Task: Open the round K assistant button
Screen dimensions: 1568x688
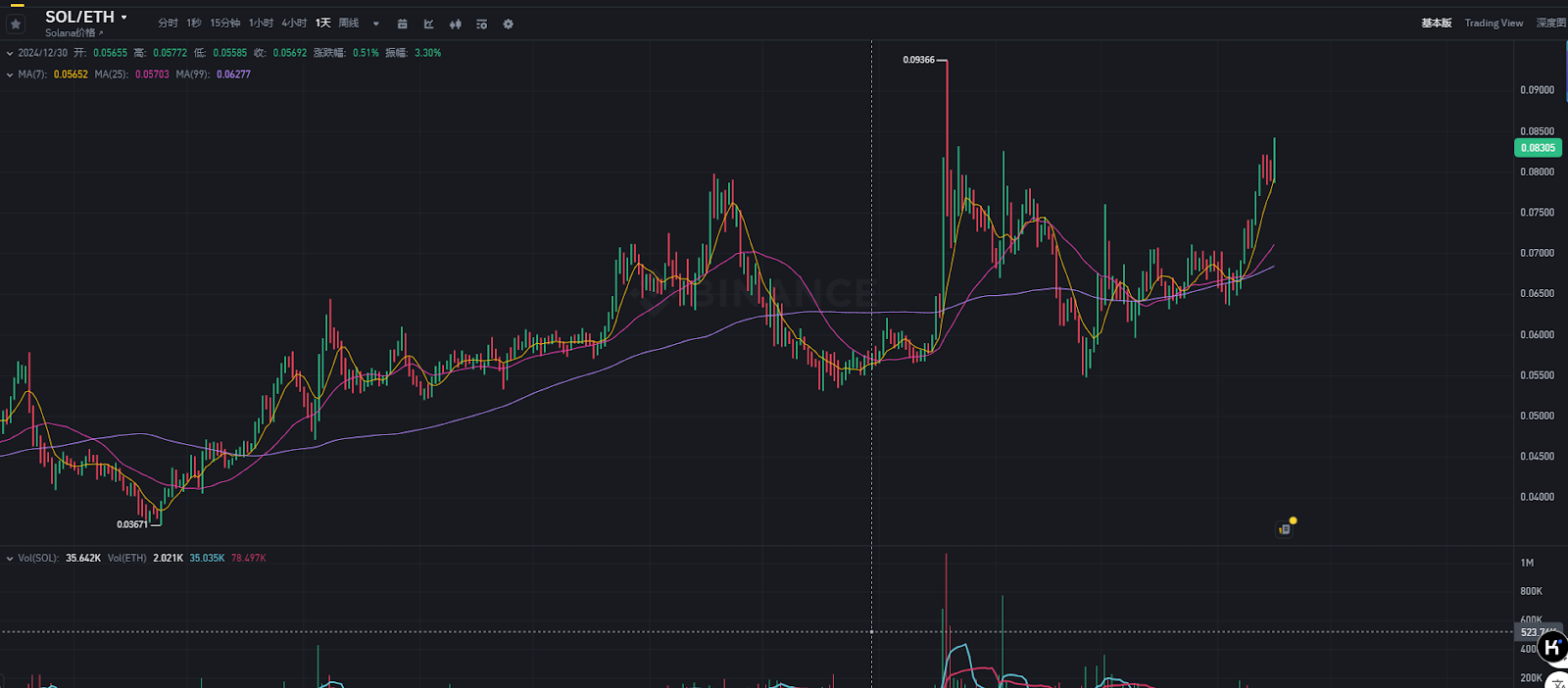Action: [x=1552, y=647]
